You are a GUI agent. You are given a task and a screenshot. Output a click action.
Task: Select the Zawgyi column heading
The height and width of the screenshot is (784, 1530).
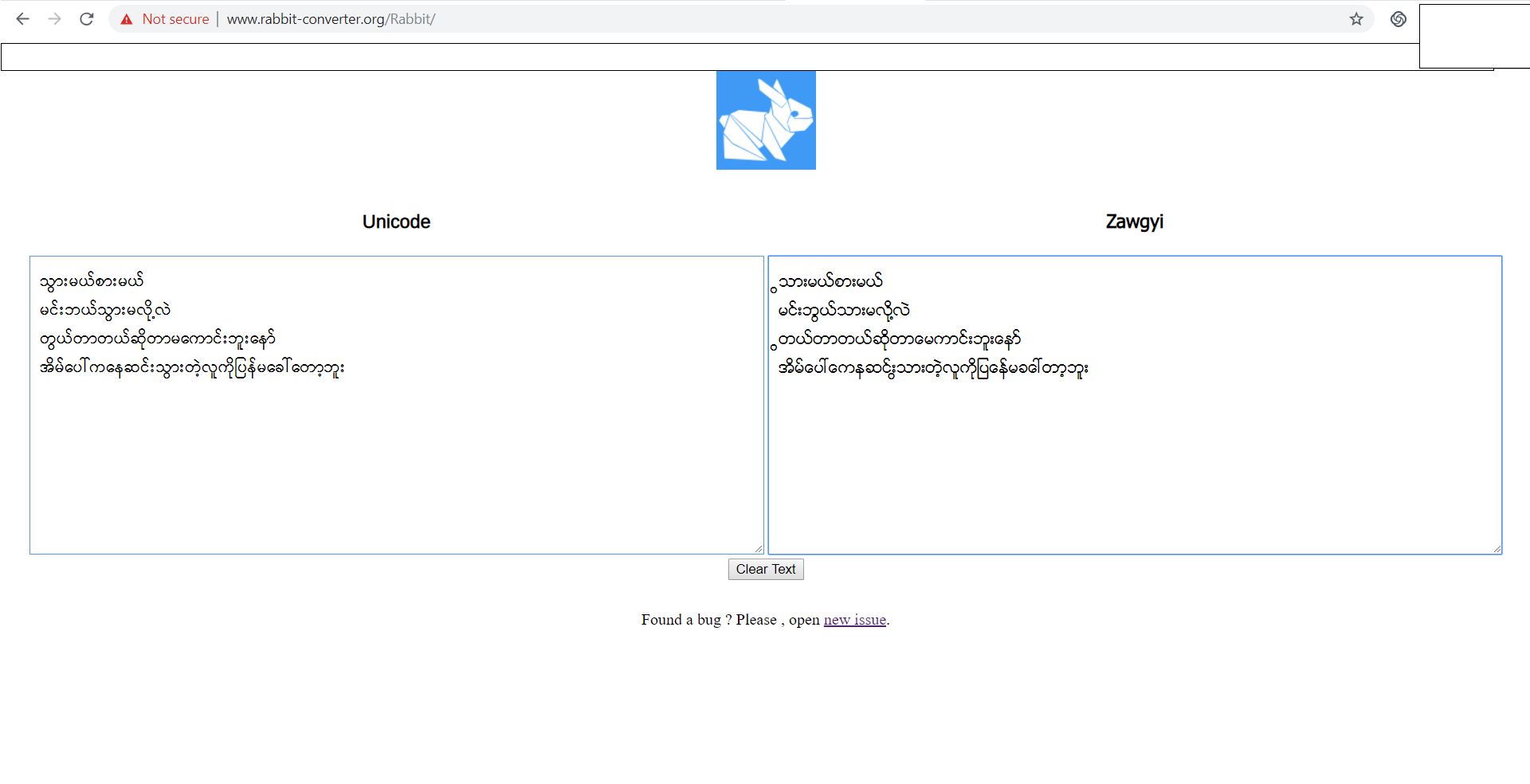(1134, 221)
